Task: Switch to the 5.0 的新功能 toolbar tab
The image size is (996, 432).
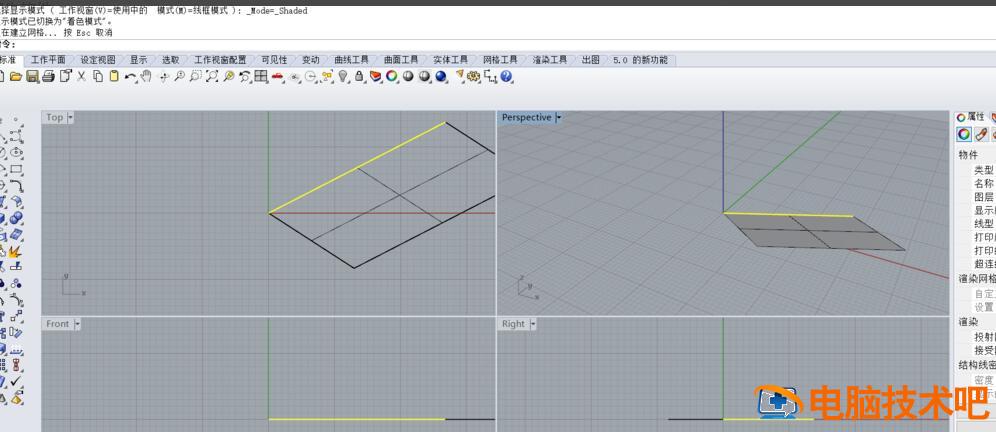Action: pyautogui.click(x=640, y=60)
